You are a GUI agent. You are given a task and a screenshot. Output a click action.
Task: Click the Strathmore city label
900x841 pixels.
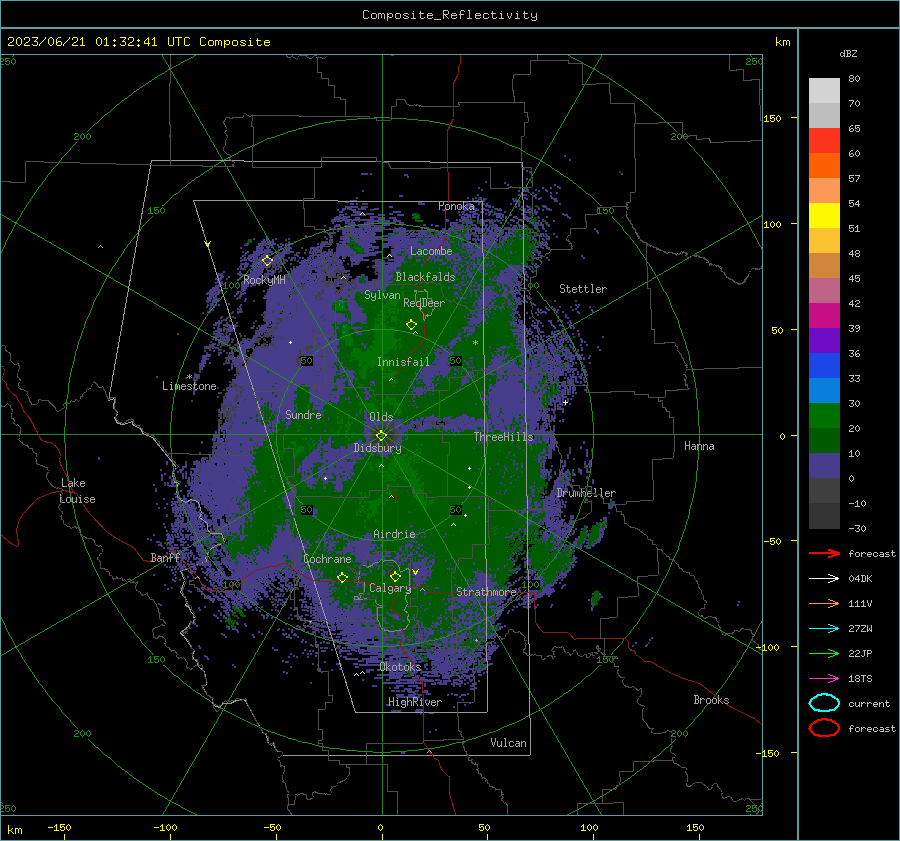pyautogui.click(x=486, y=592)
